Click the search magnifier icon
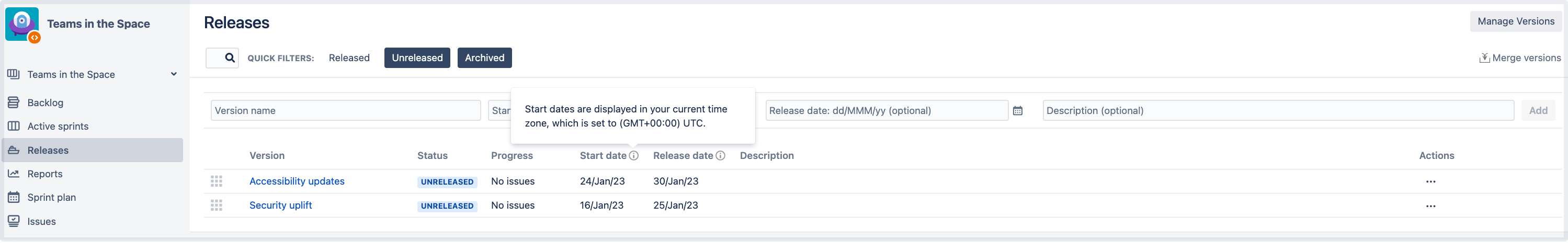The image size is (1568, 251). [230, 58]
